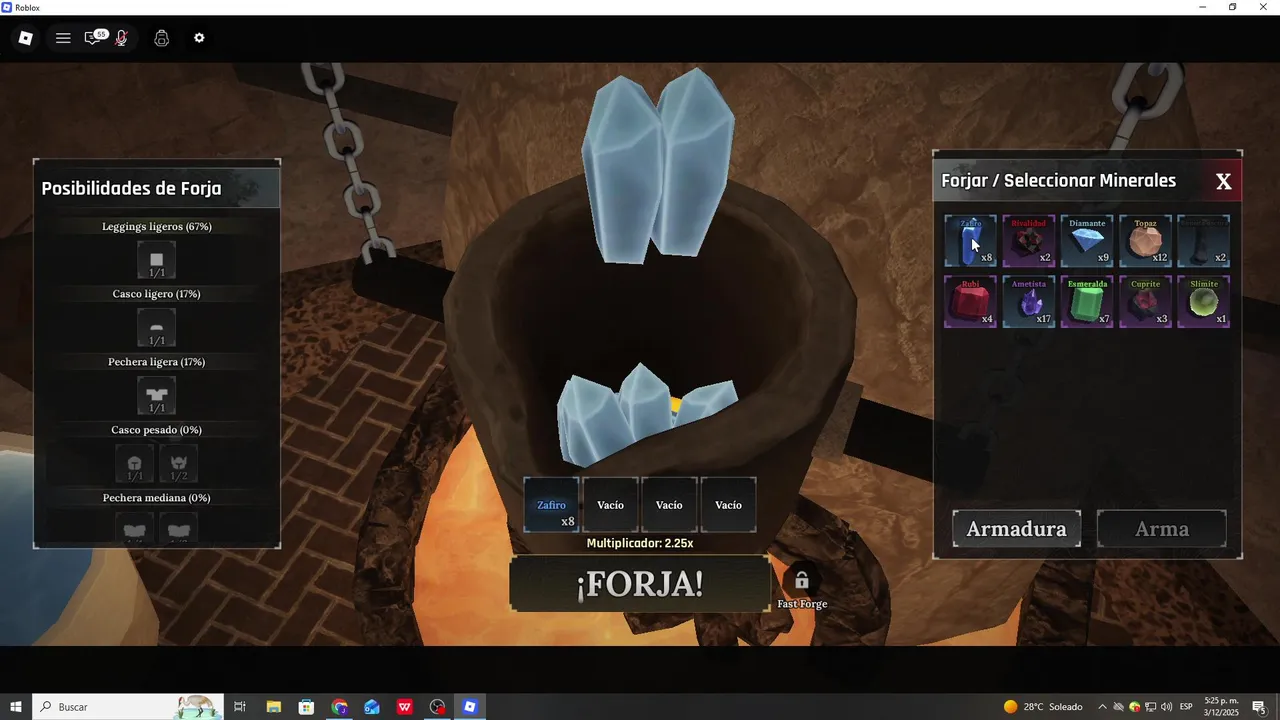Click the Casco pesado 1/1 thumbnail
The image size is (1280, 720).
click(x=135, y=464)
